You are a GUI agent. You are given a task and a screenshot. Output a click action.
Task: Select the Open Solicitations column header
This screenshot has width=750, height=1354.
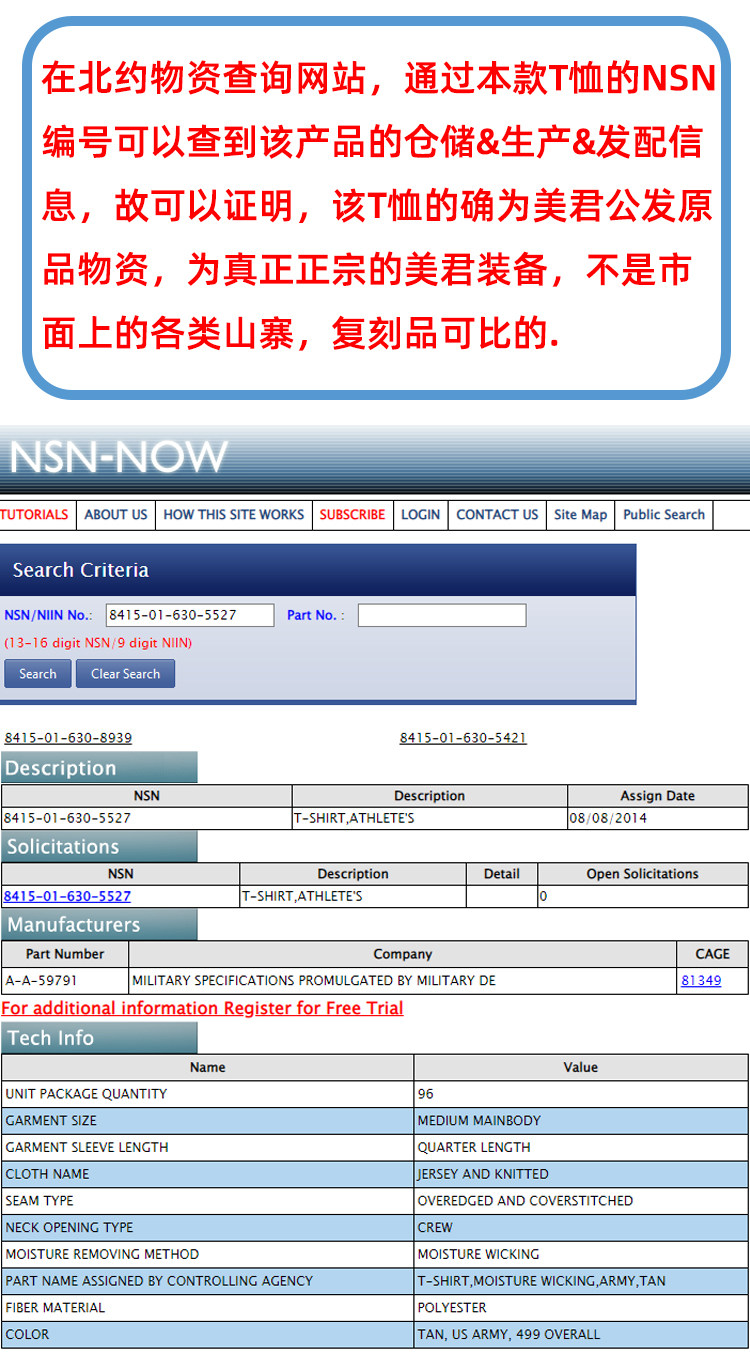[x=643, y=874]
